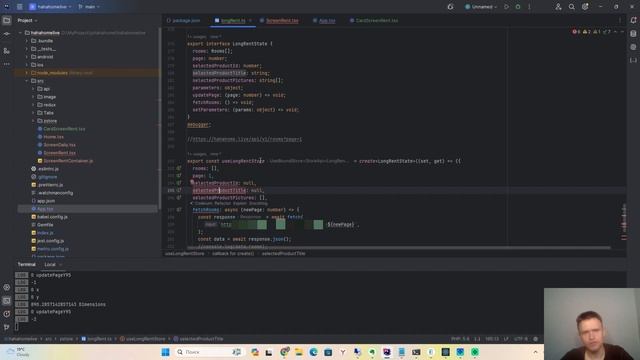Click the Debug bug icon
This screenshot has width=640, height=360.
tap(518, 7)
